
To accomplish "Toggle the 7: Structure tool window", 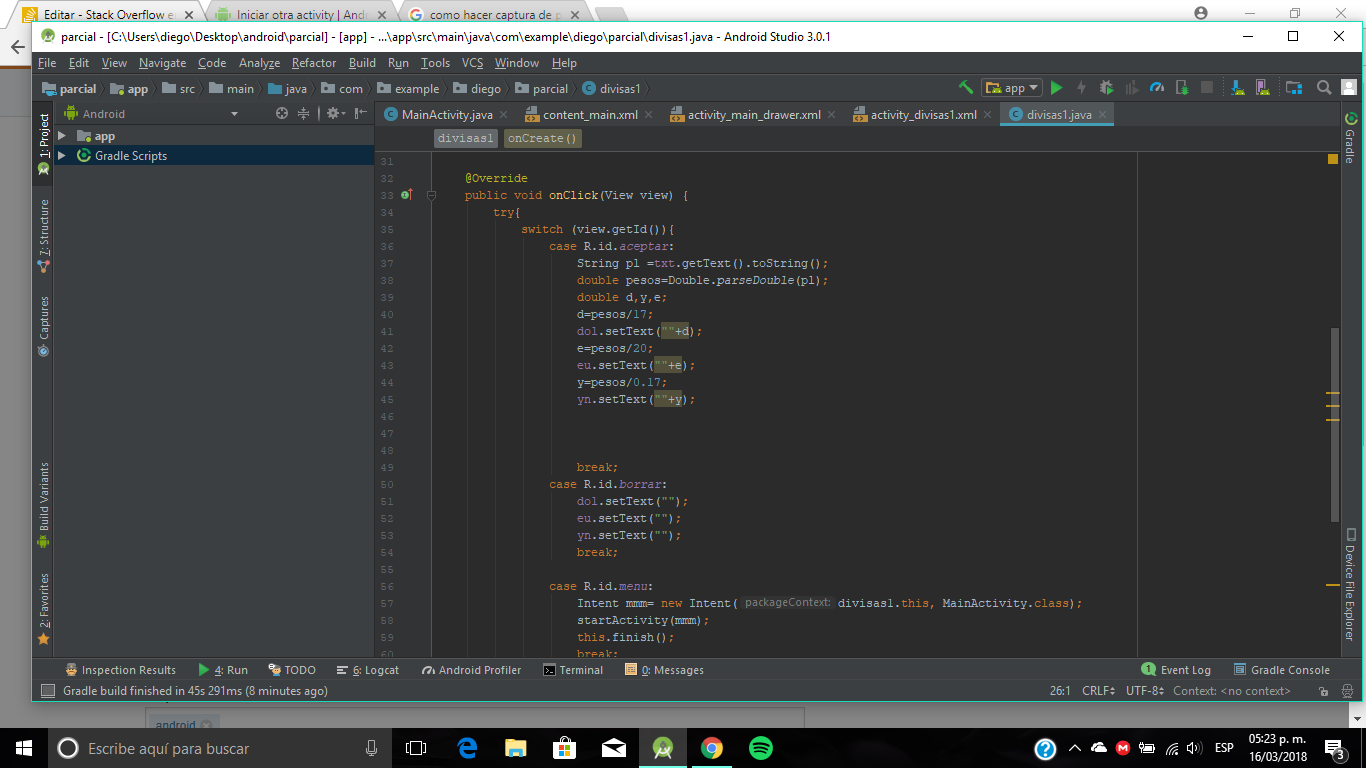I will (44, 236).
